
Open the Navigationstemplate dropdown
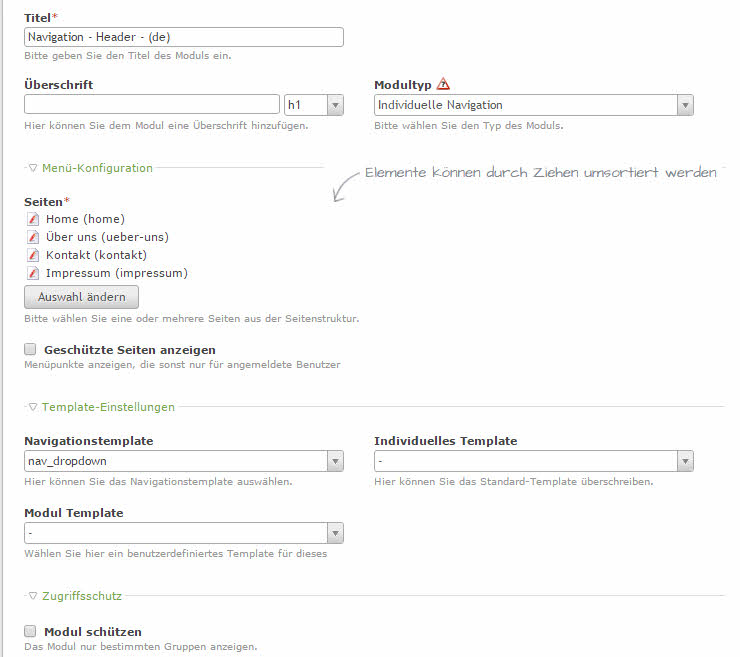pyautogui.click(x=184, y=461)
